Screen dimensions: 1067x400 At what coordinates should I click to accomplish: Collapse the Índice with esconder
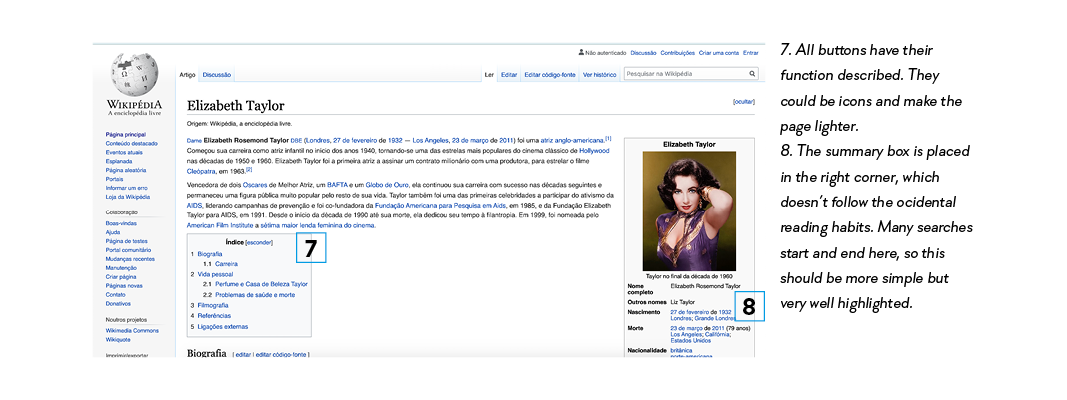click(x=259, y=242)
